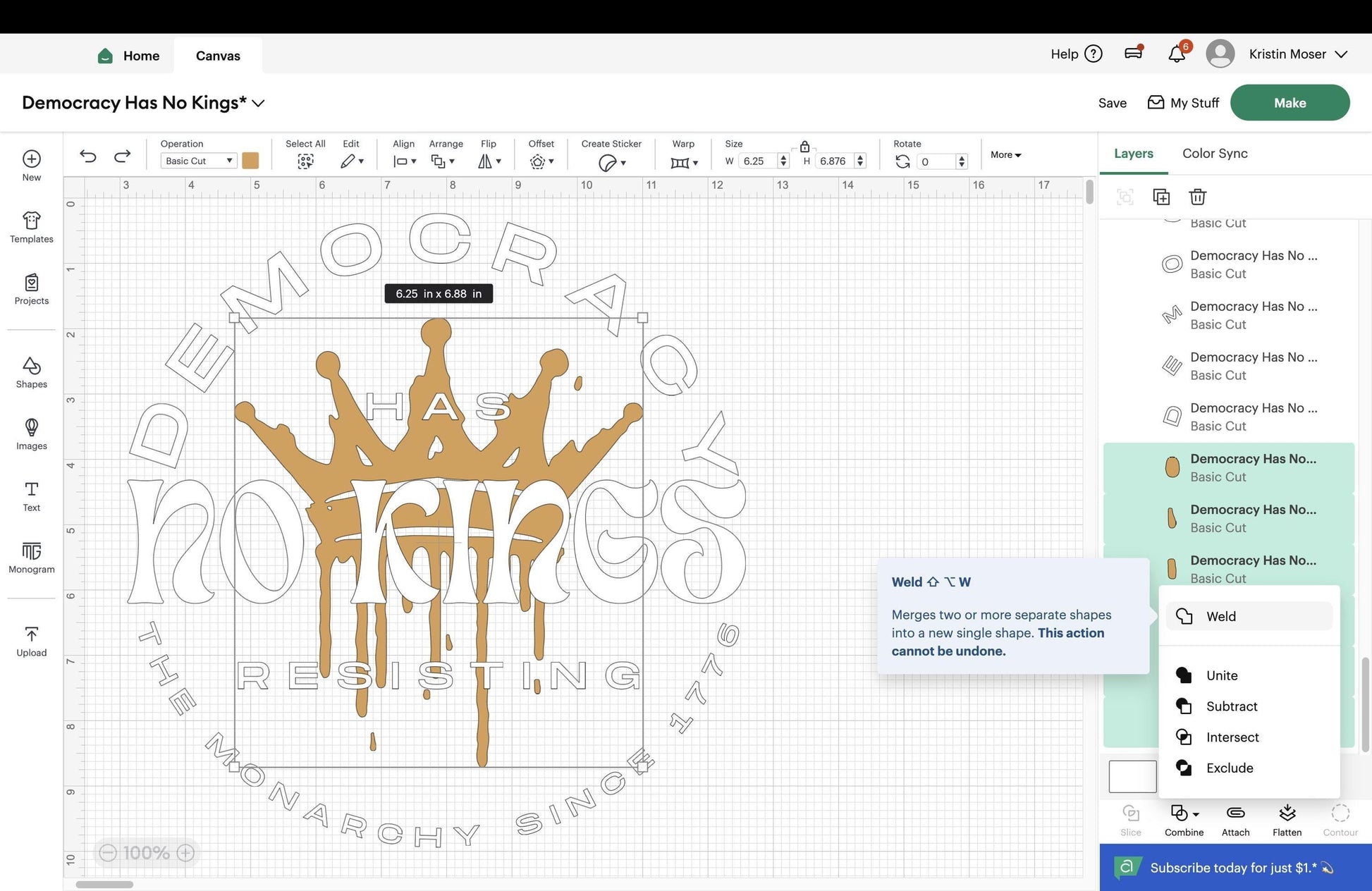Open the More toolbar dropdown
The image size is (1372, 891).
pos(1005,154)
